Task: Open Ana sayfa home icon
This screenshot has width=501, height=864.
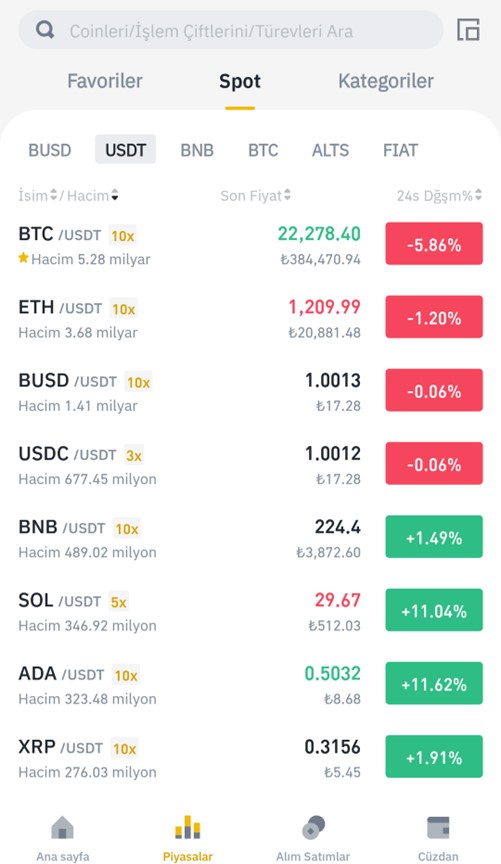Action: pos(62,828)
